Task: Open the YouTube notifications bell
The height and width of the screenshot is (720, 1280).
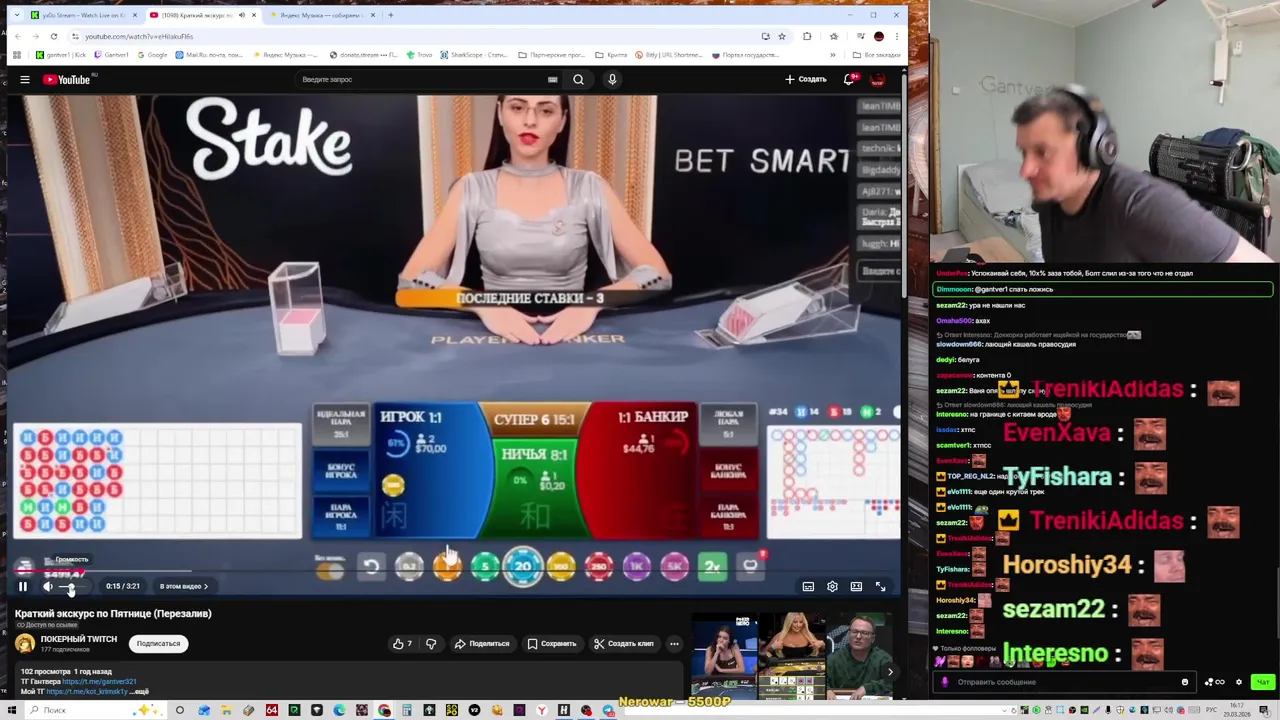Action: click(x=849, y=79)
